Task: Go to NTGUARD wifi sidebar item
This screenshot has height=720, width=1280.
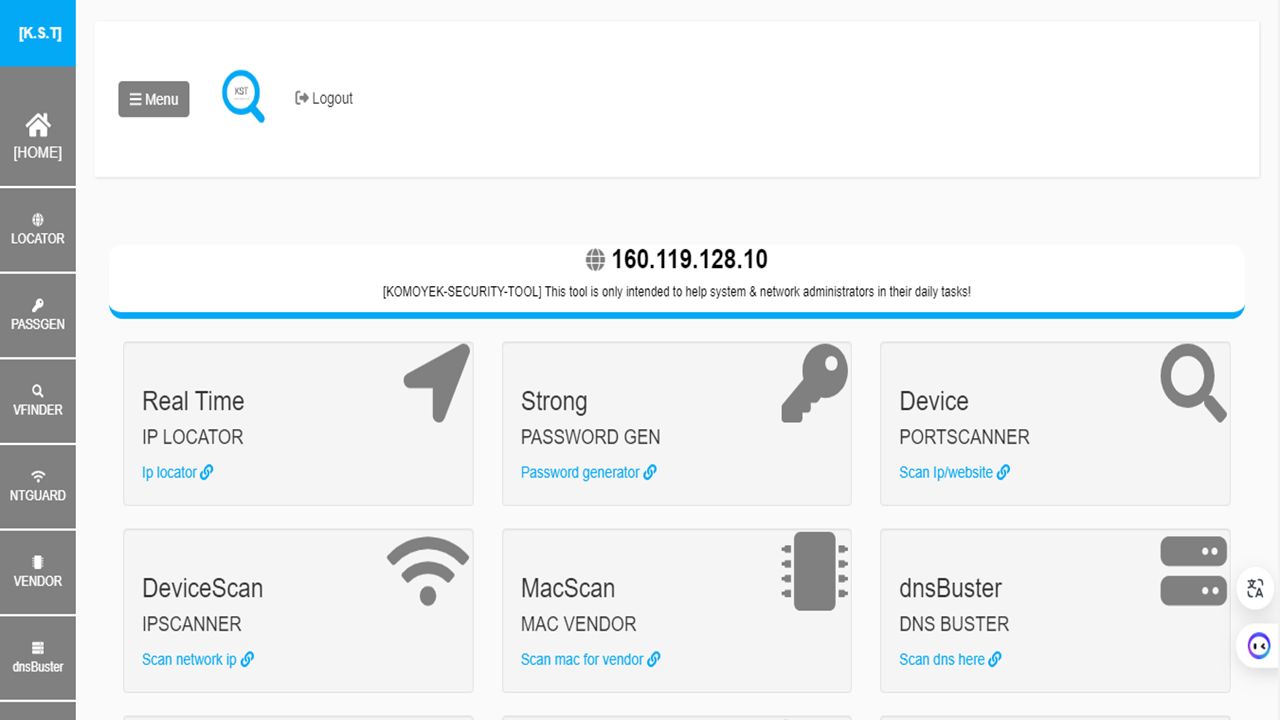Action: point(37,486)
